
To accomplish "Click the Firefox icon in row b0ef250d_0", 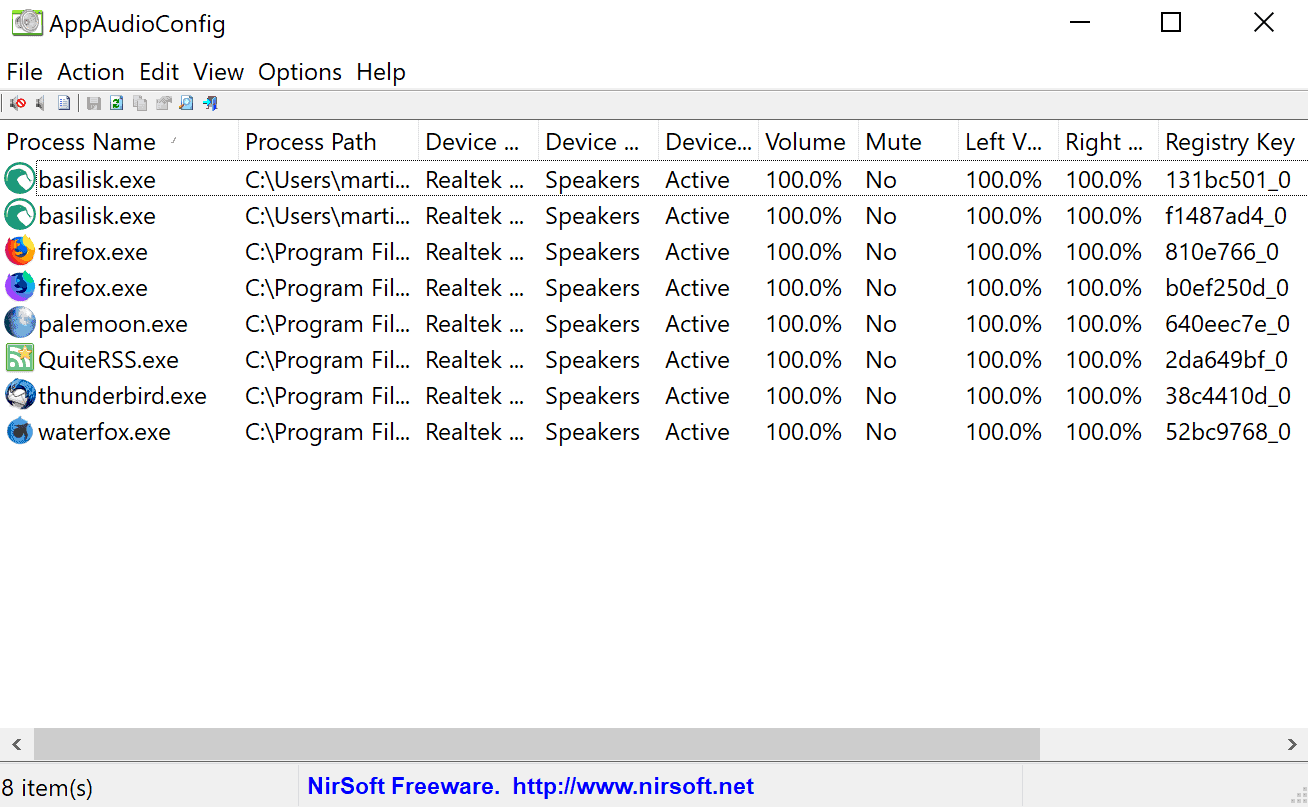I will click(x=19, y=288).
